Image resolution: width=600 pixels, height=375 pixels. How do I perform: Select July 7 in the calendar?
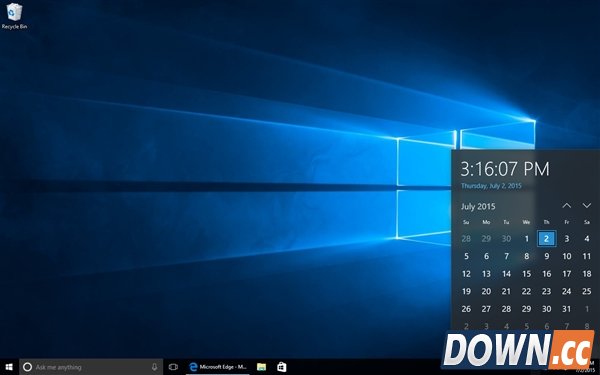506,256
